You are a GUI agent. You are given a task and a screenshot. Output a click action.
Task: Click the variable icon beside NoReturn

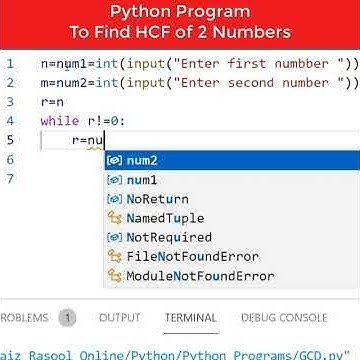click(x=114, y=199)
